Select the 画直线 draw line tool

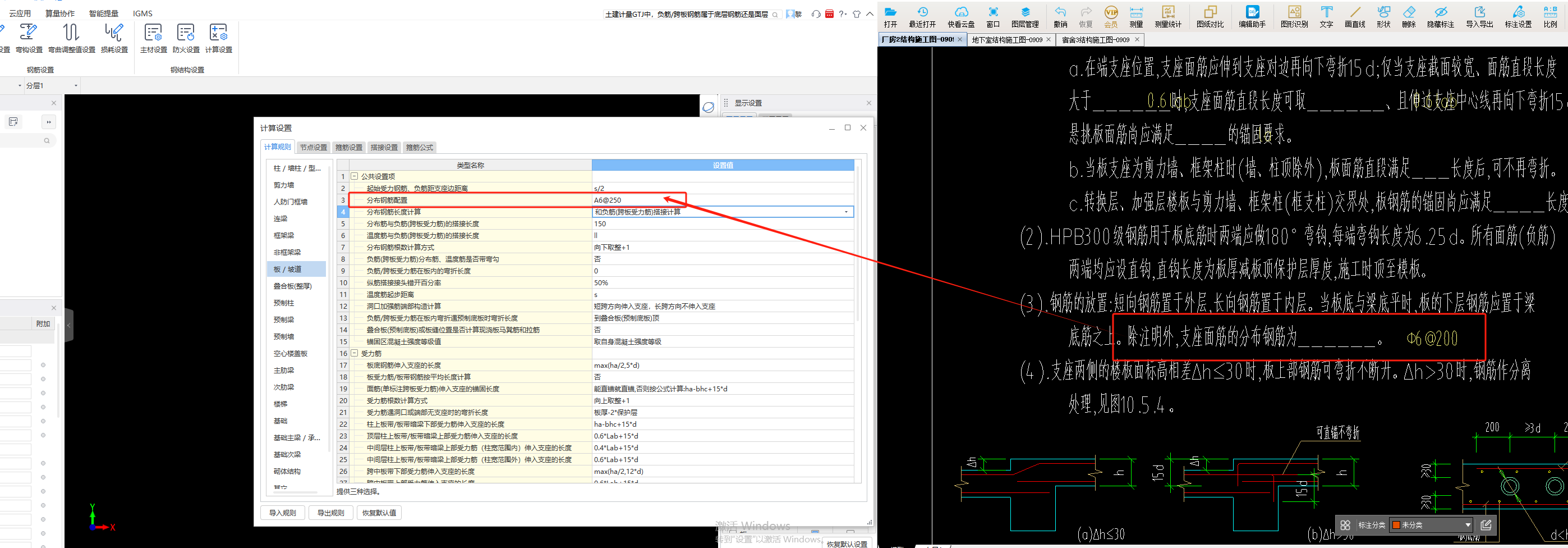pos(1355,16)
